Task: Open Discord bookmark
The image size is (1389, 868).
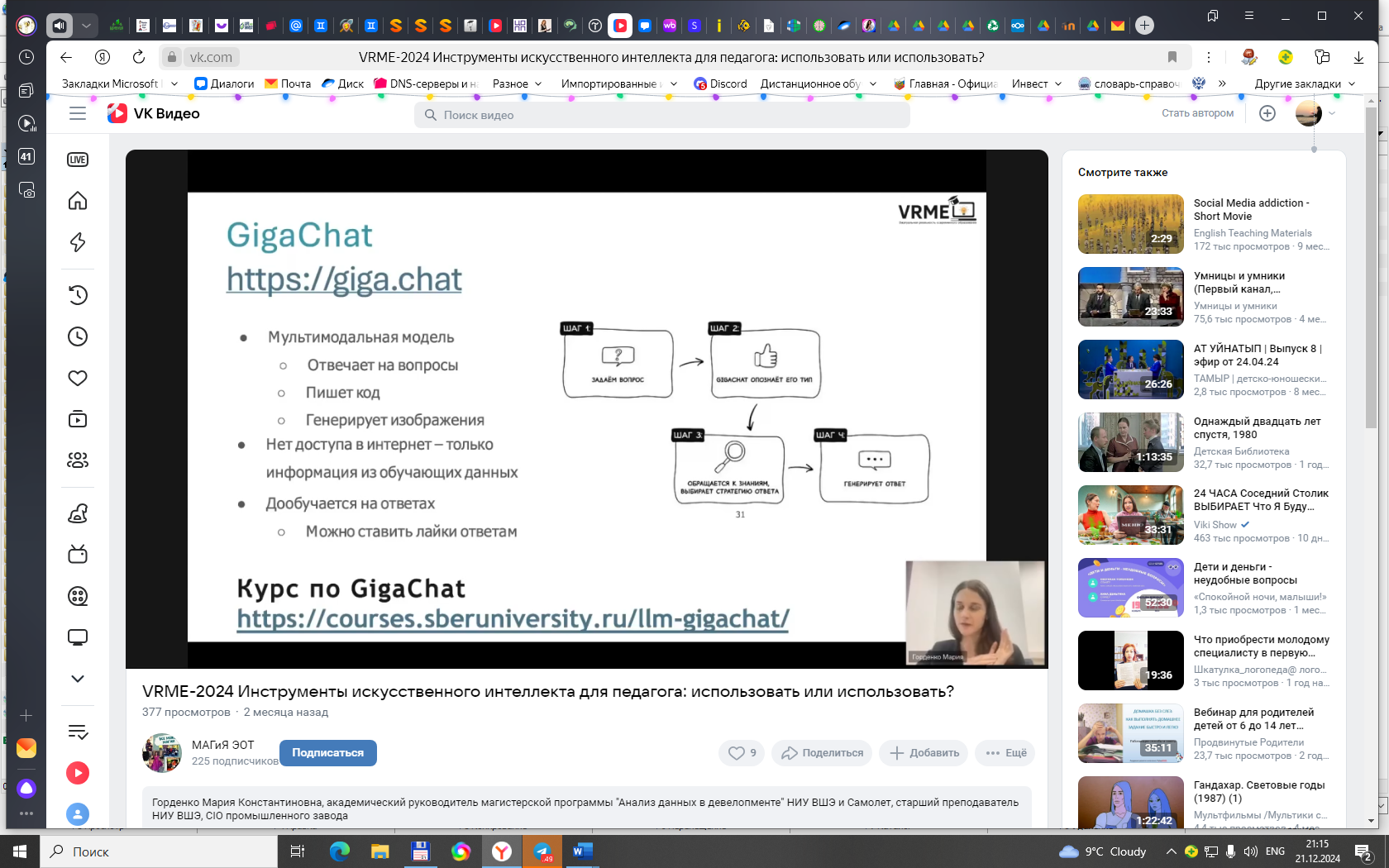Action: [x=720, y=83]
